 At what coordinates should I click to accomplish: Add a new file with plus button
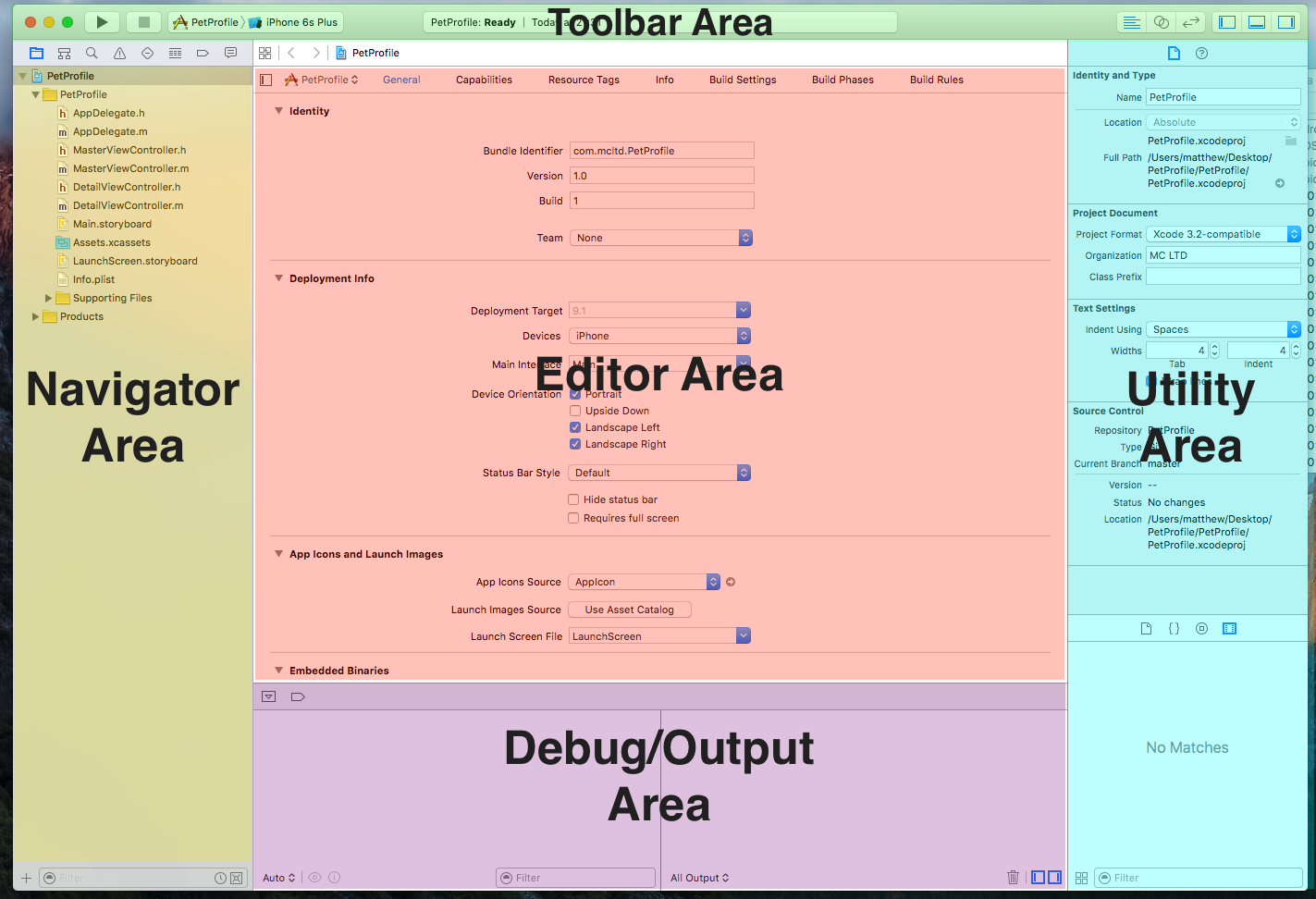(26, 878)
